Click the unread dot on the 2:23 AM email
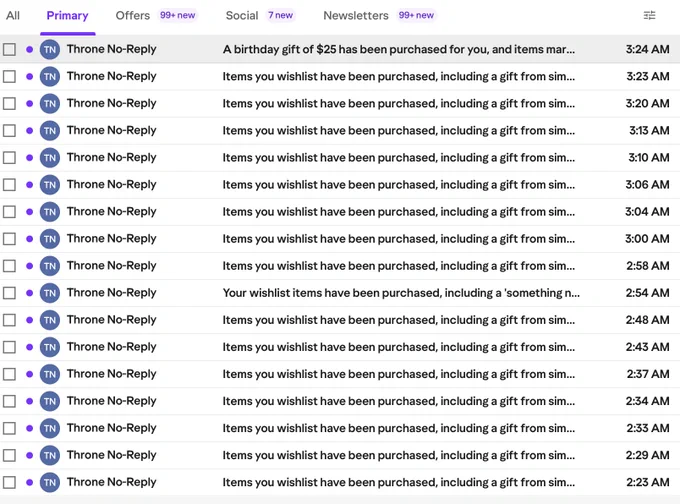Screen dimensions: 680x504 (29, 482)
